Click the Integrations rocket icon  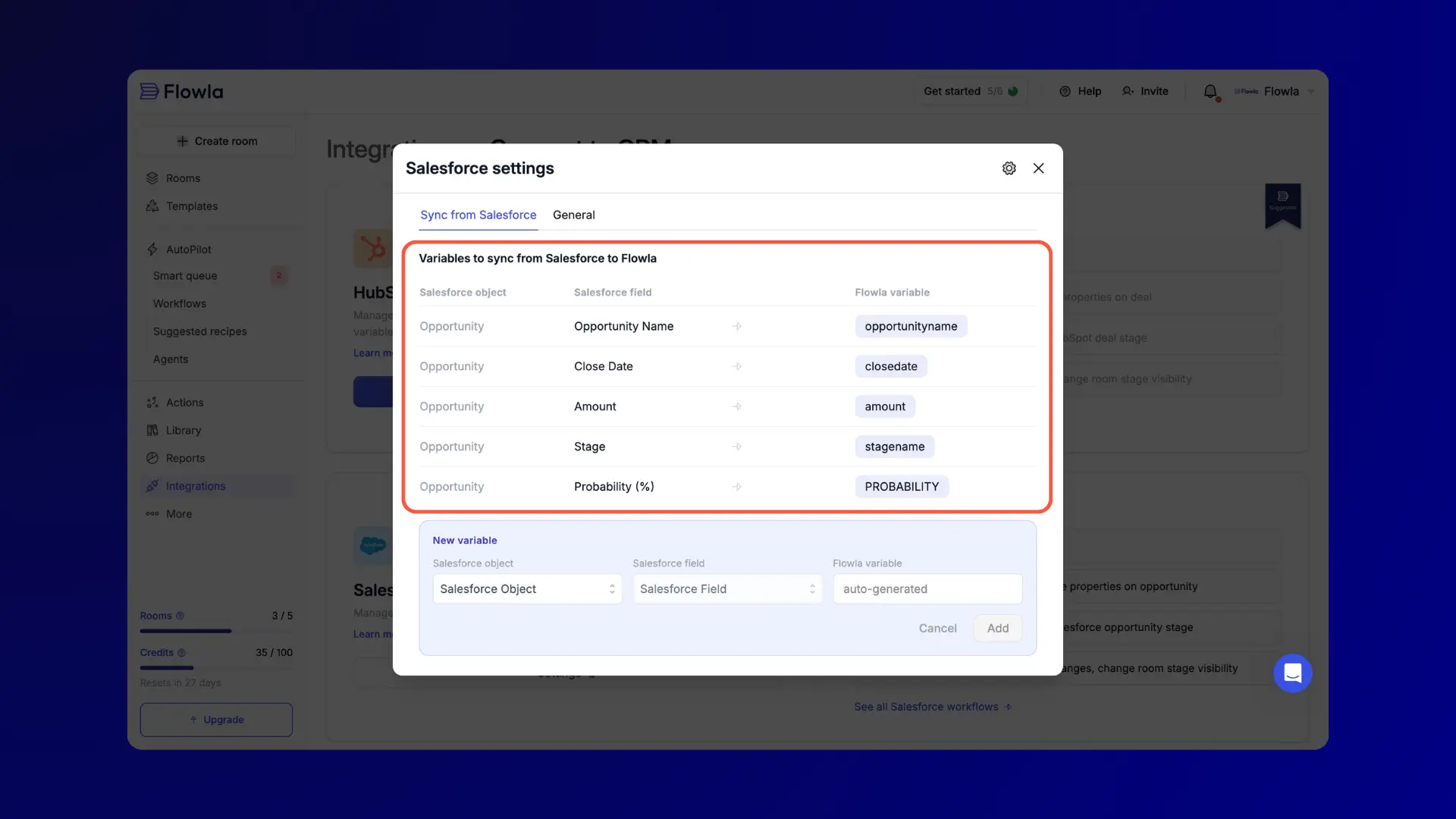click(x=152, y=485)
